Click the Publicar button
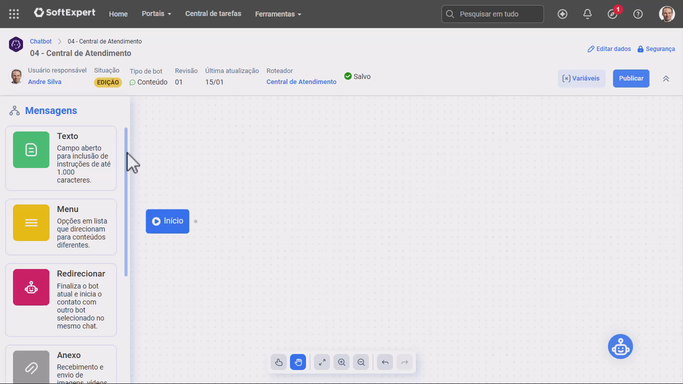Image resolution: width=683 pixels, height=384 pixels. pos(631,78)
